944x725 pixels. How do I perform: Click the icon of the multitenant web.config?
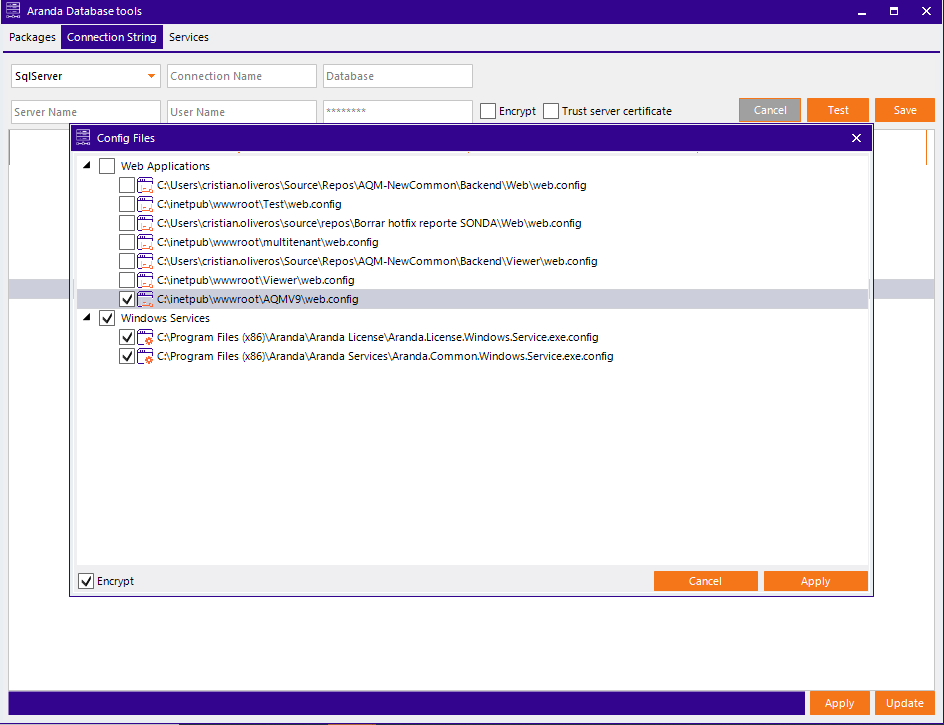click(145, 242)
